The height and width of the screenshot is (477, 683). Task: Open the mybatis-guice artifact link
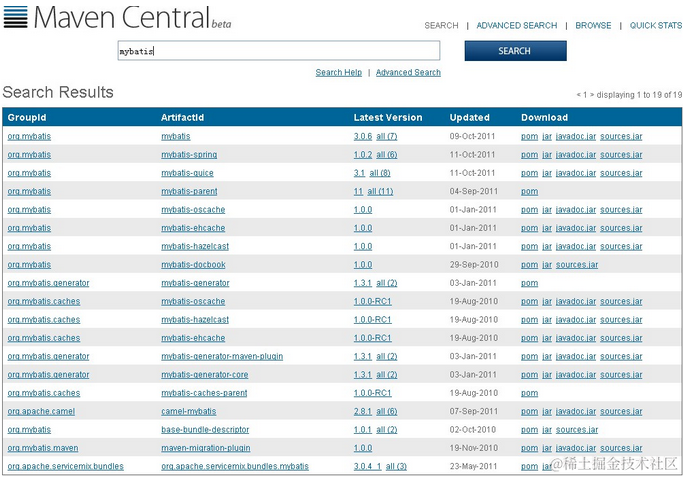pos(187,173)
